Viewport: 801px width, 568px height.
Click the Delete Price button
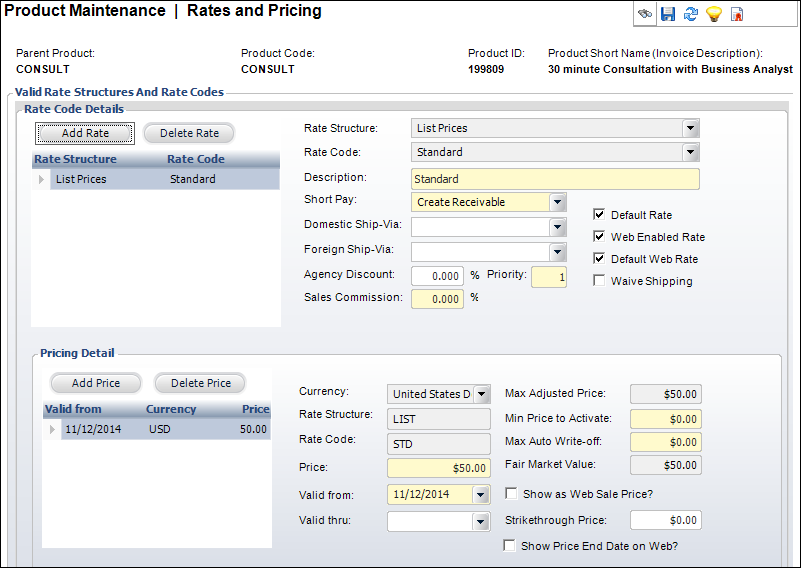coord(200,383)
